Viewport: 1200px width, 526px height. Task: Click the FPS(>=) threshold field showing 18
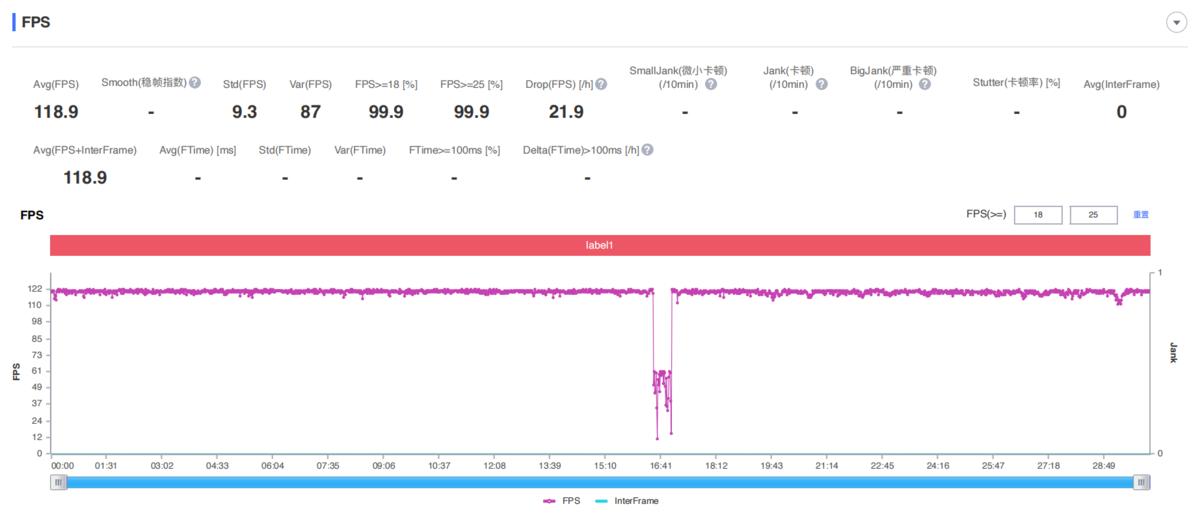coord(1038,215)
